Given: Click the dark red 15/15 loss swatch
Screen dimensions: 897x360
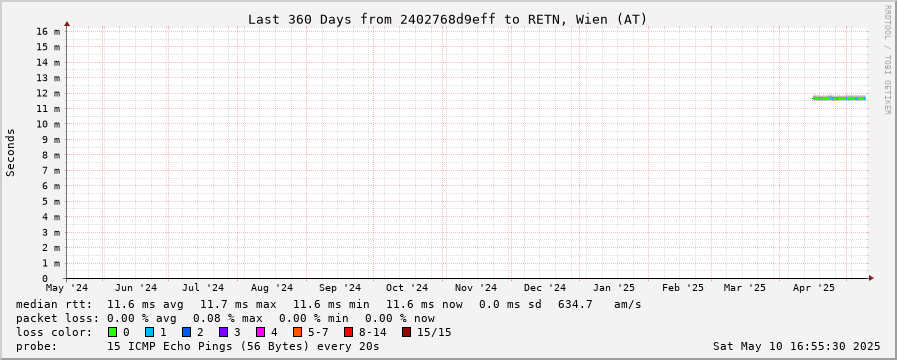Looking at the screenshot, I should 406,332.
